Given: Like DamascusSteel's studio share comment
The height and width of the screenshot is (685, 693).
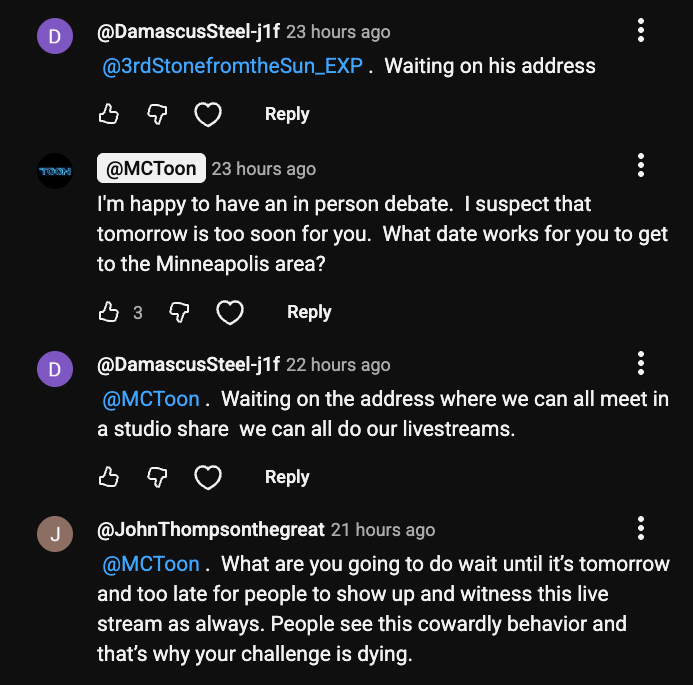Looking at the screenshot, I should click(x=109, y=478).
